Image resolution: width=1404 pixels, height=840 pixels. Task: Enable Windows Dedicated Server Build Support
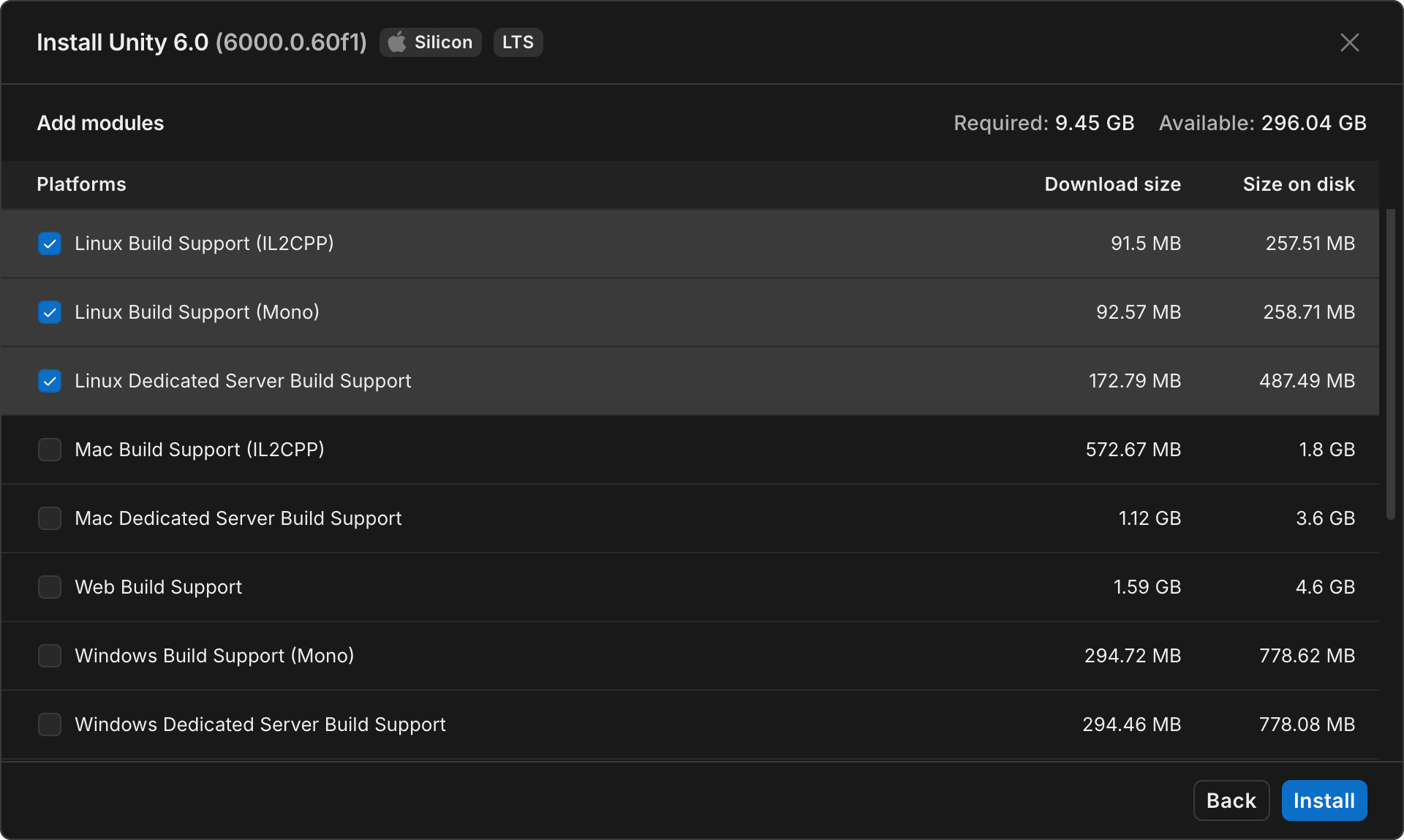pos(50,724)
